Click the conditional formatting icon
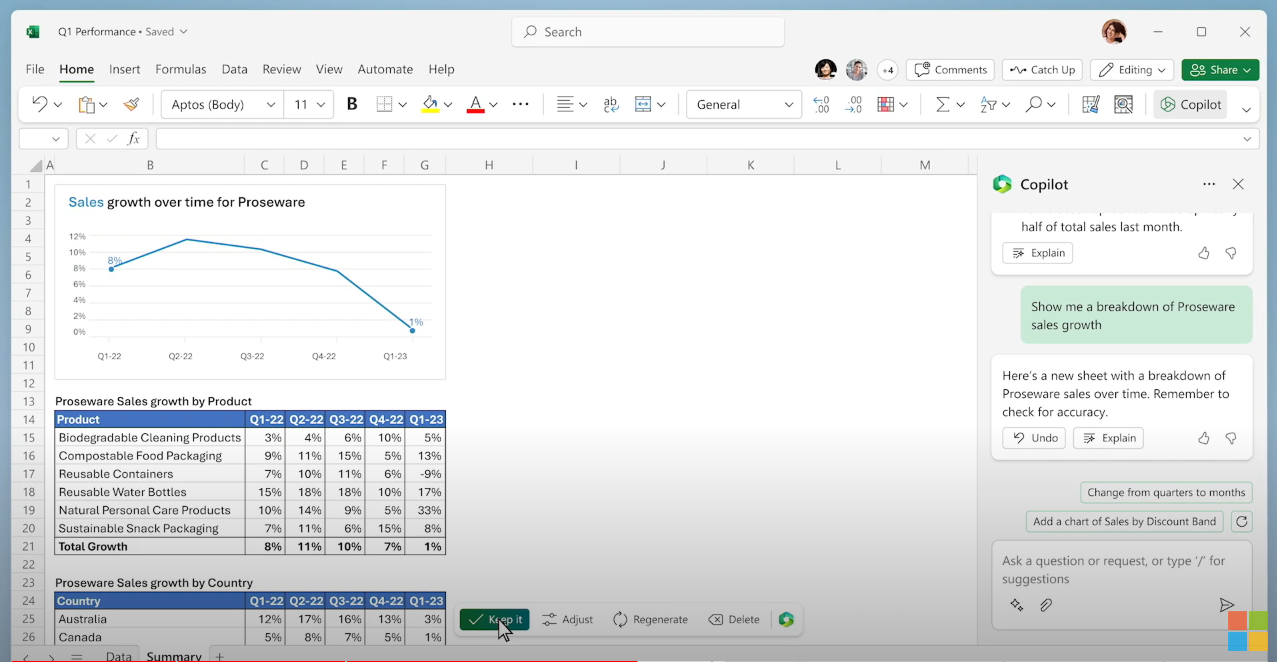The width and height of the screenshot is (1277, 662). (886, 104)
